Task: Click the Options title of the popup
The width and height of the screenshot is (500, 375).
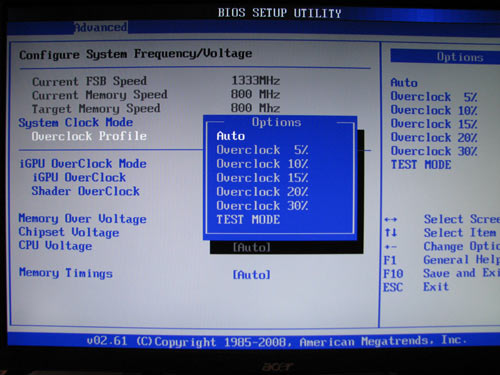Action: click(x=276, y=122)
